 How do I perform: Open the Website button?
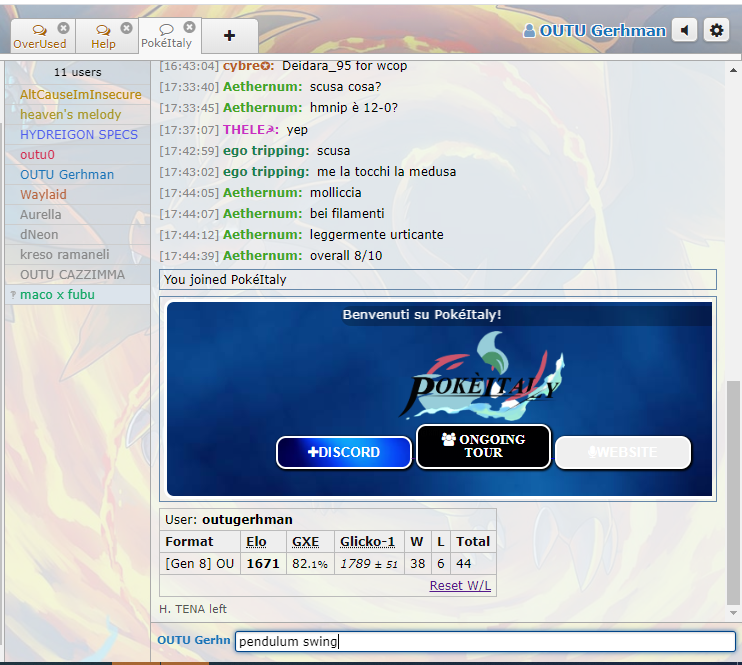[623, 452]
